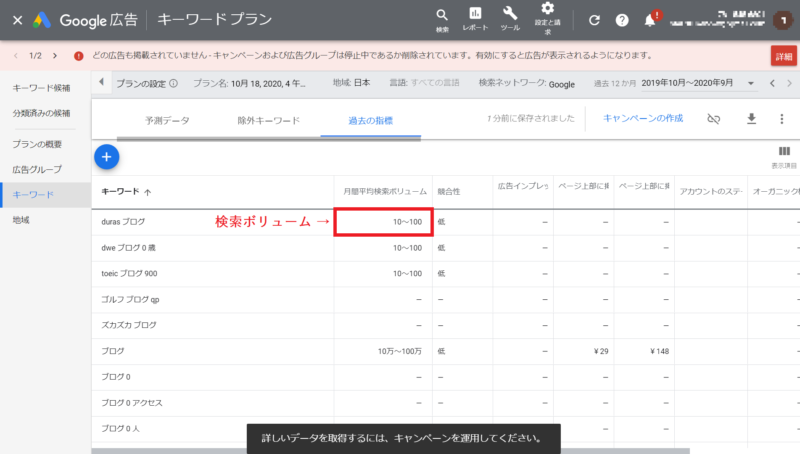Click キャンペーンの作成 link
Viewport: 800px width, 454px height.
click(x=643, y=118)
